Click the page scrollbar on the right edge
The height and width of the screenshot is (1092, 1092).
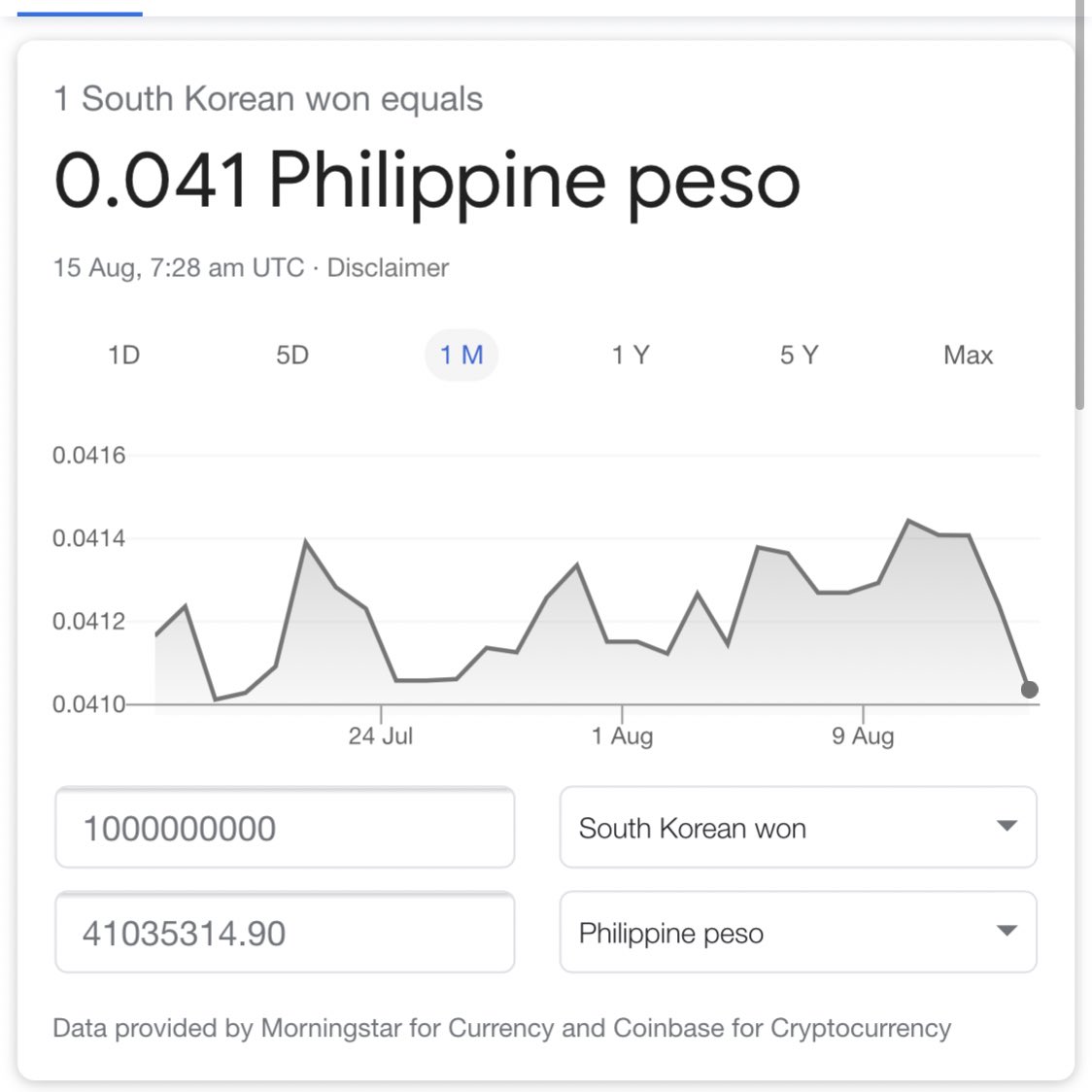pyautogui.click(x=1079, y=209)
